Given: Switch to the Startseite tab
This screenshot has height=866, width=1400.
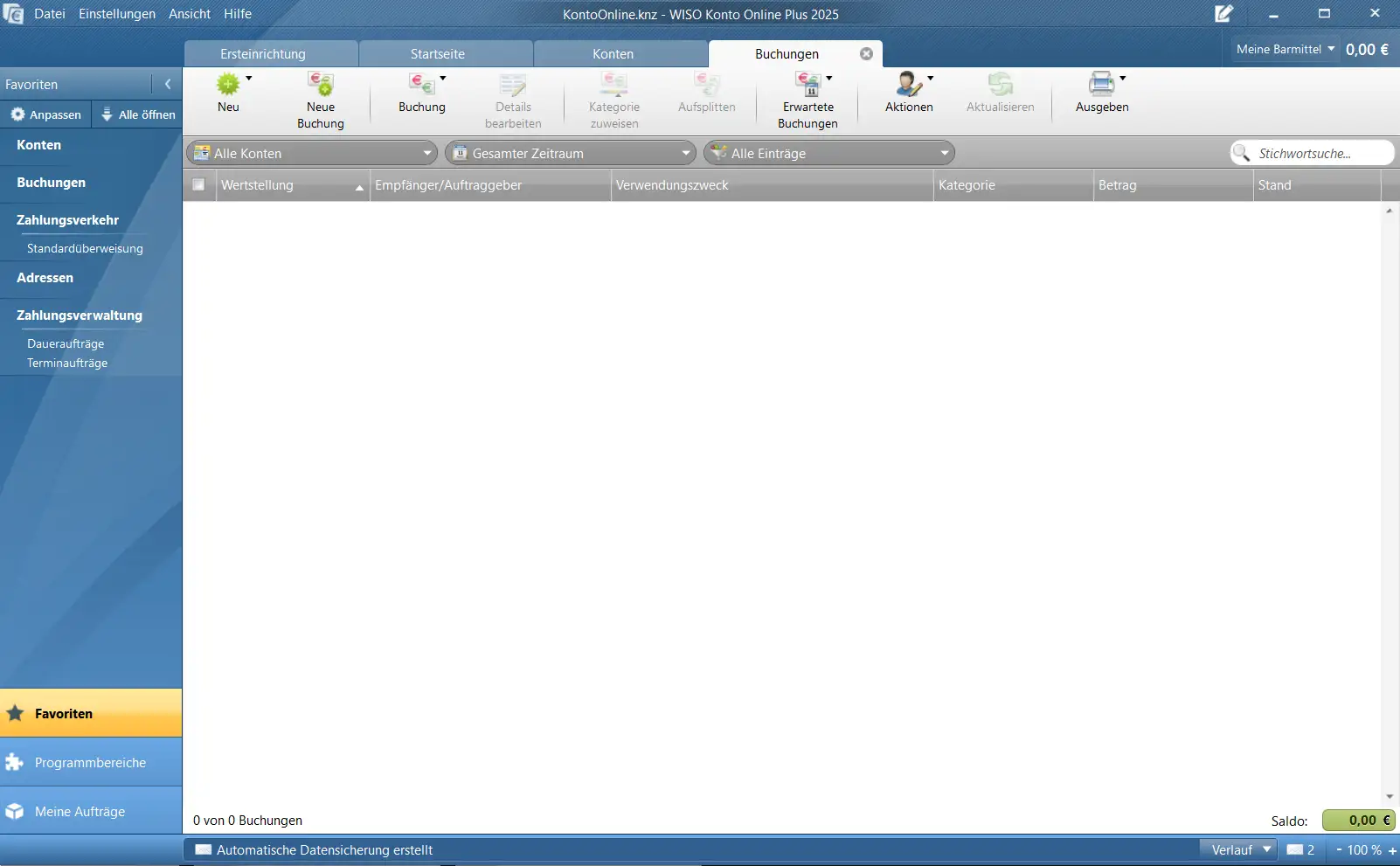Looking at the screenshot, I should 438,54.
